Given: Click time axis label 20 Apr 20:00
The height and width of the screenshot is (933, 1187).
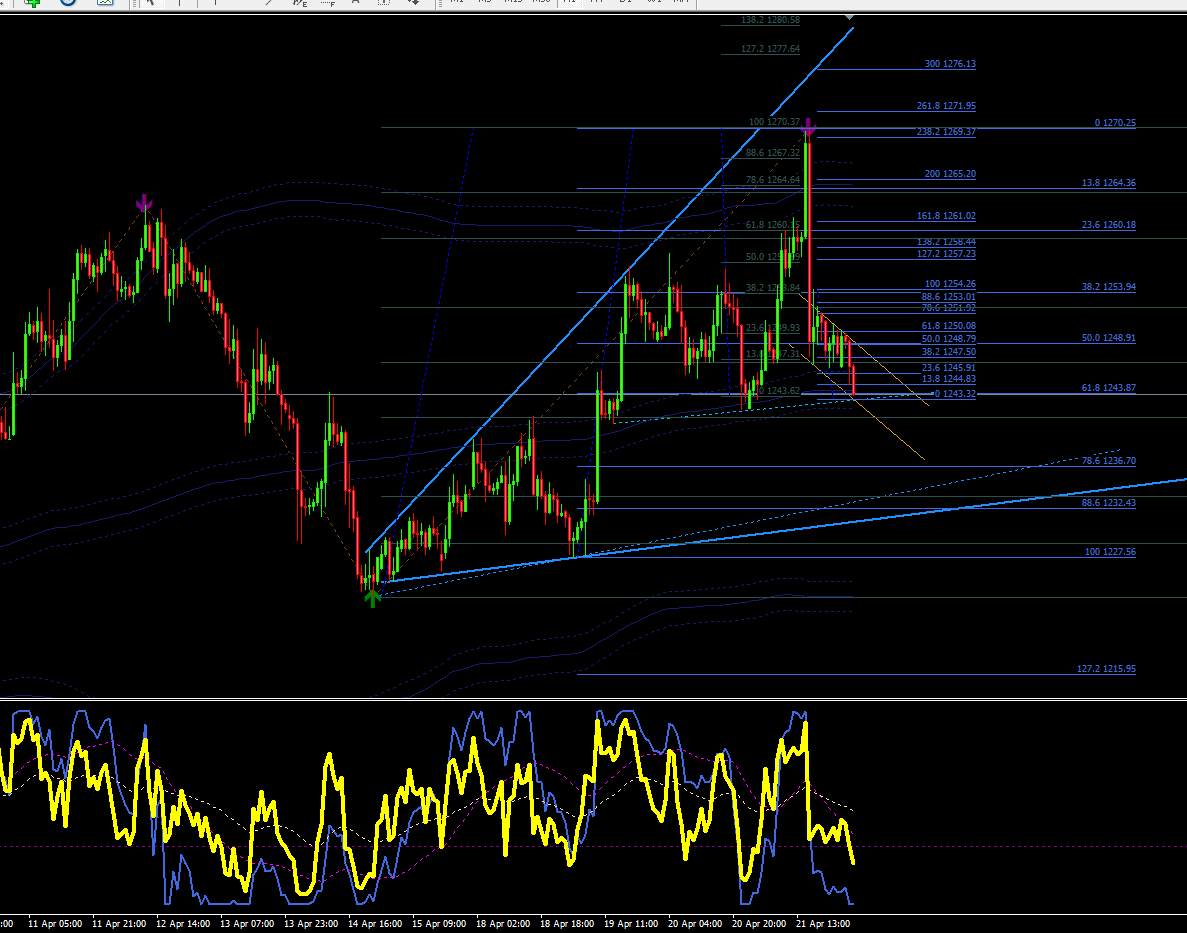Looking at the screenshot, I should click(x=759, y=924).
